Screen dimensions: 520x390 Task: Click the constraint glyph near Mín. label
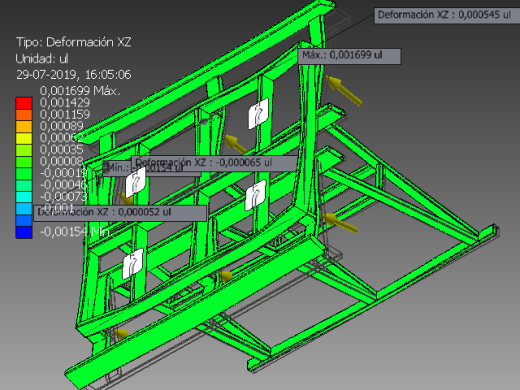click(x=135, y=182)
